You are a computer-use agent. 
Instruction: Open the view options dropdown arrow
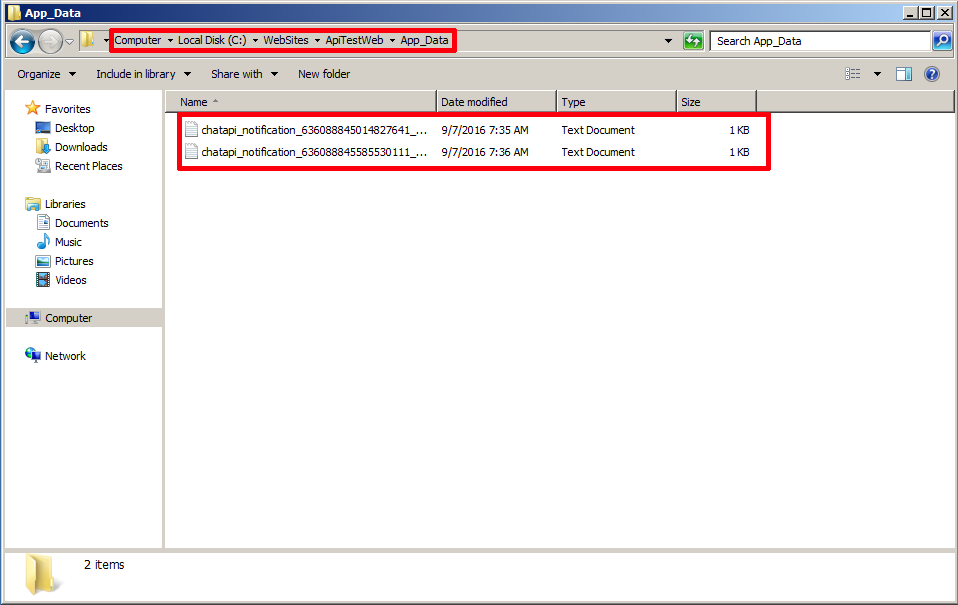[x=877, y=74]
